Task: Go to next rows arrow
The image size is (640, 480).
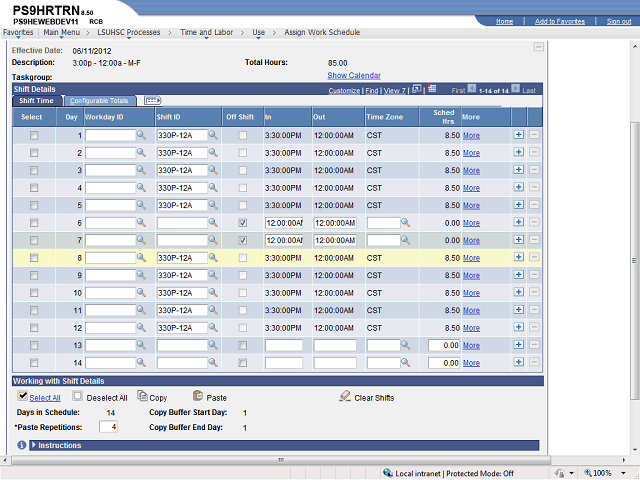Action: coord(516,89)
